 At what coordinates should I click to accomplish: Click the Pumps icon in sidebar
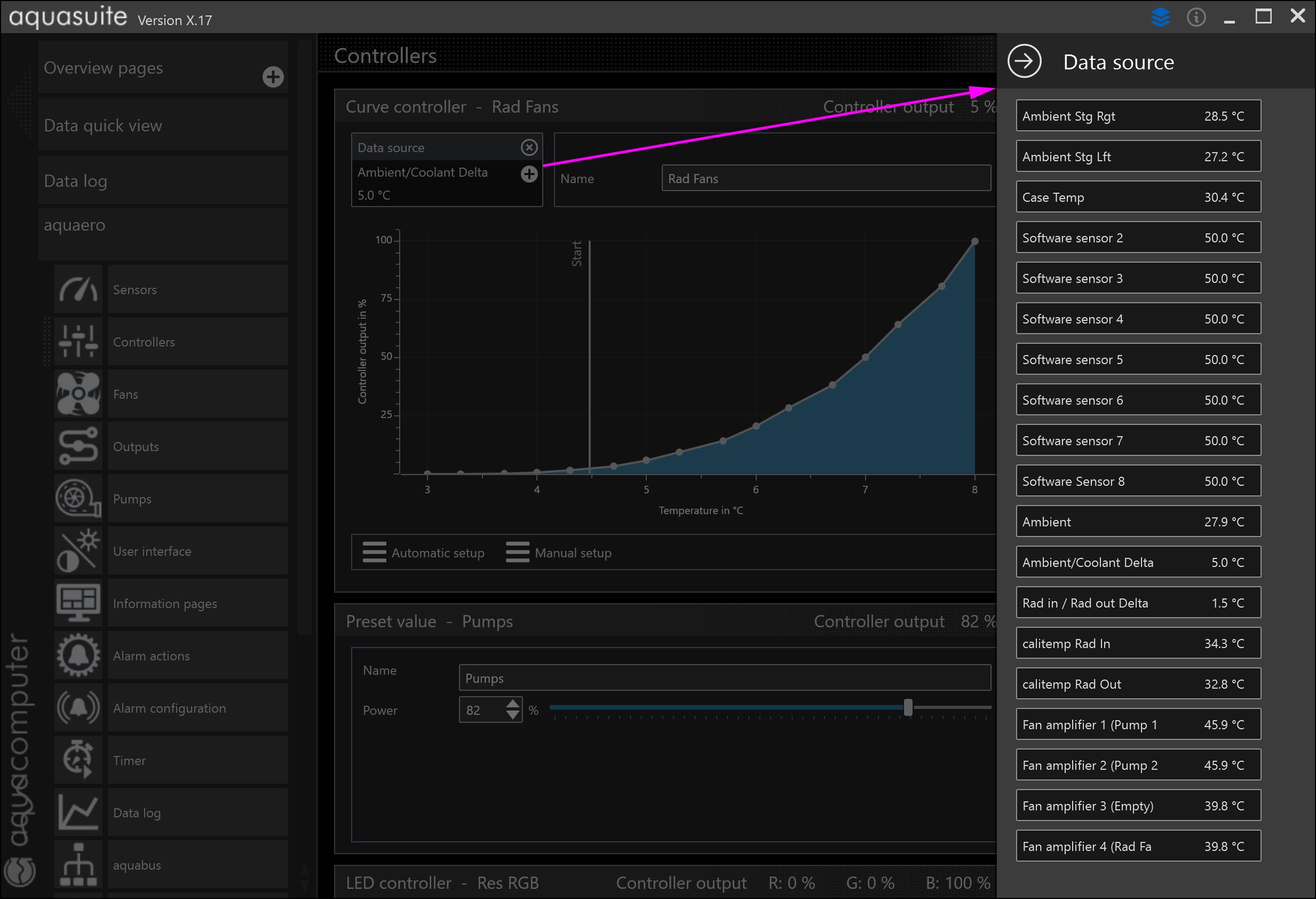coord(78,499)
